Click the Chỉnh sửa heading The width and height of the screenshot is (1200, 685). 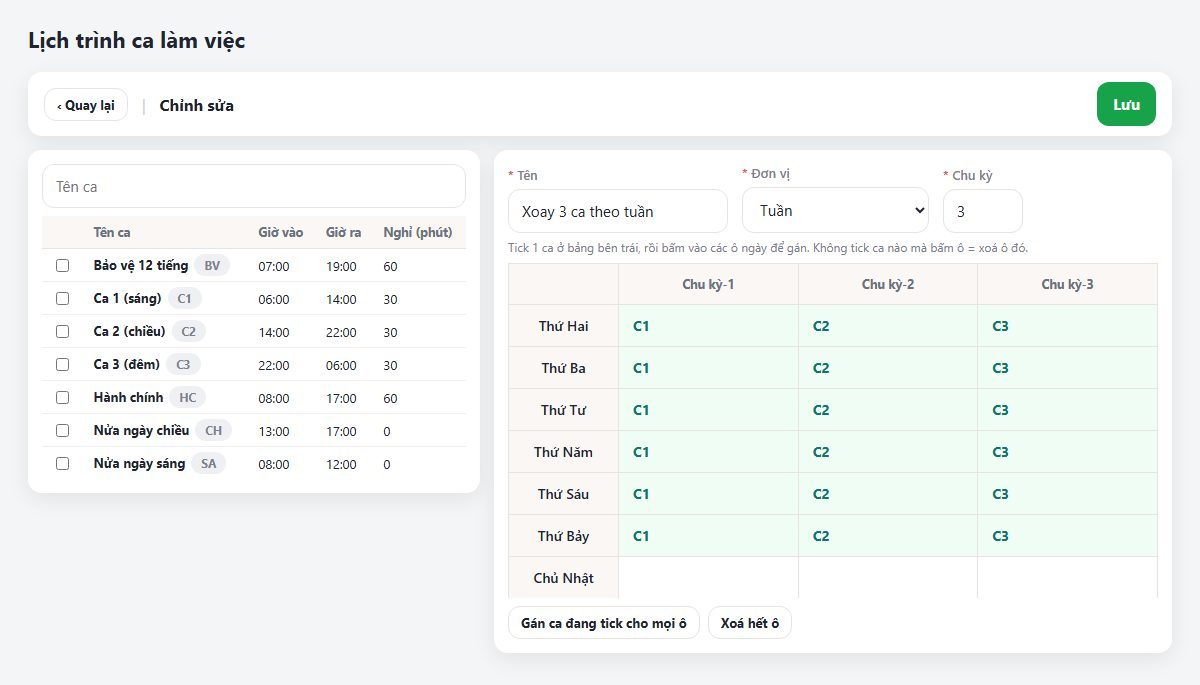[x=197, y=105]
